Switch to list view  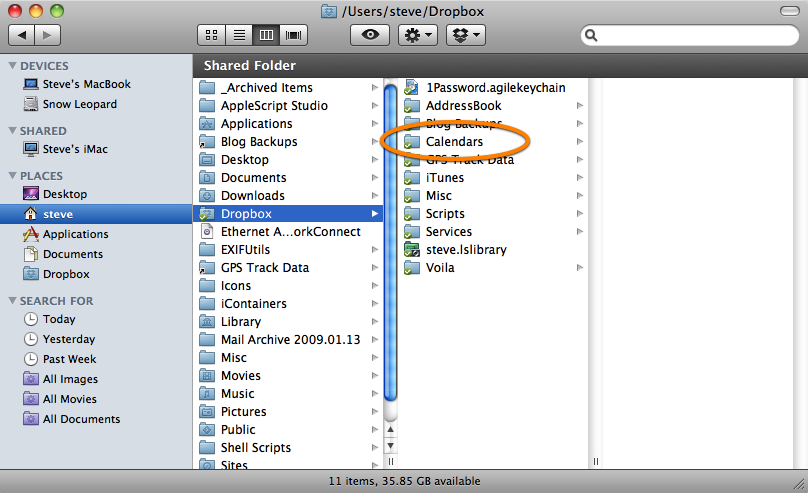[x=239, y=35]
